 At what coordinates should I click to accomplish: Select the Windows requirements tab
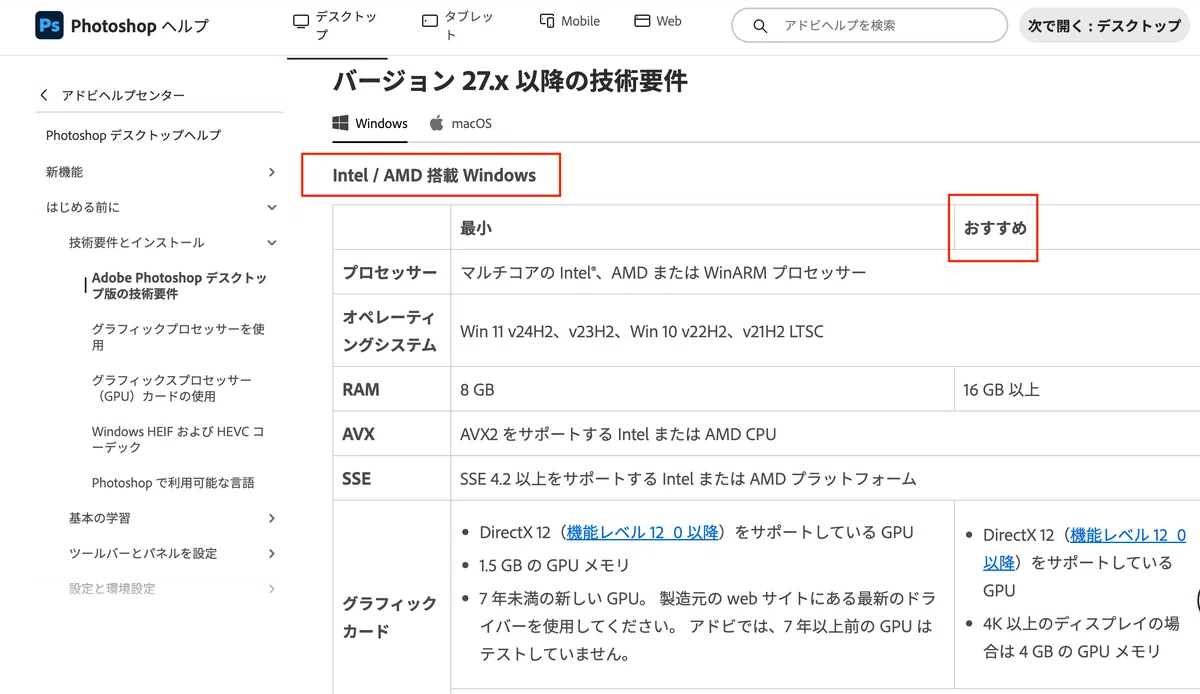pyautogui.click(x=370, y=124)
